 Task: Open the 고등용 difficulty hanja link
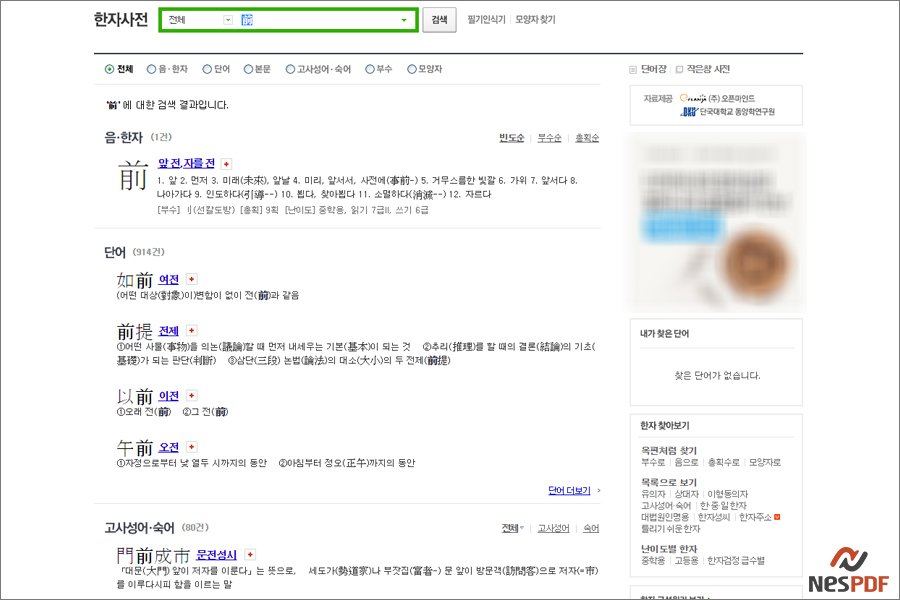(686, 560)
